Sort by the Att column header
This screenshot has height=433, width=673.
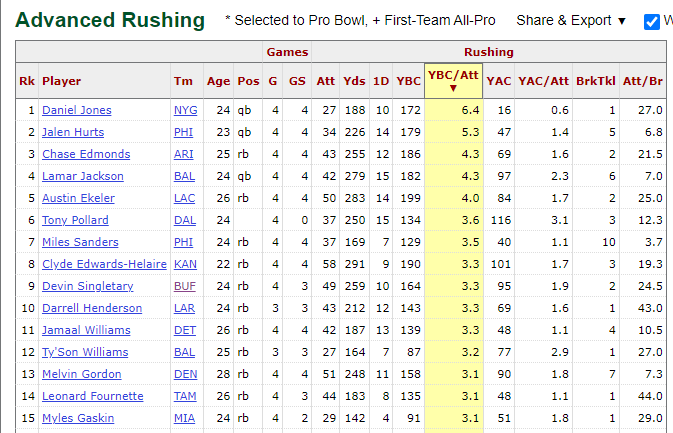(x=325, y=81)
